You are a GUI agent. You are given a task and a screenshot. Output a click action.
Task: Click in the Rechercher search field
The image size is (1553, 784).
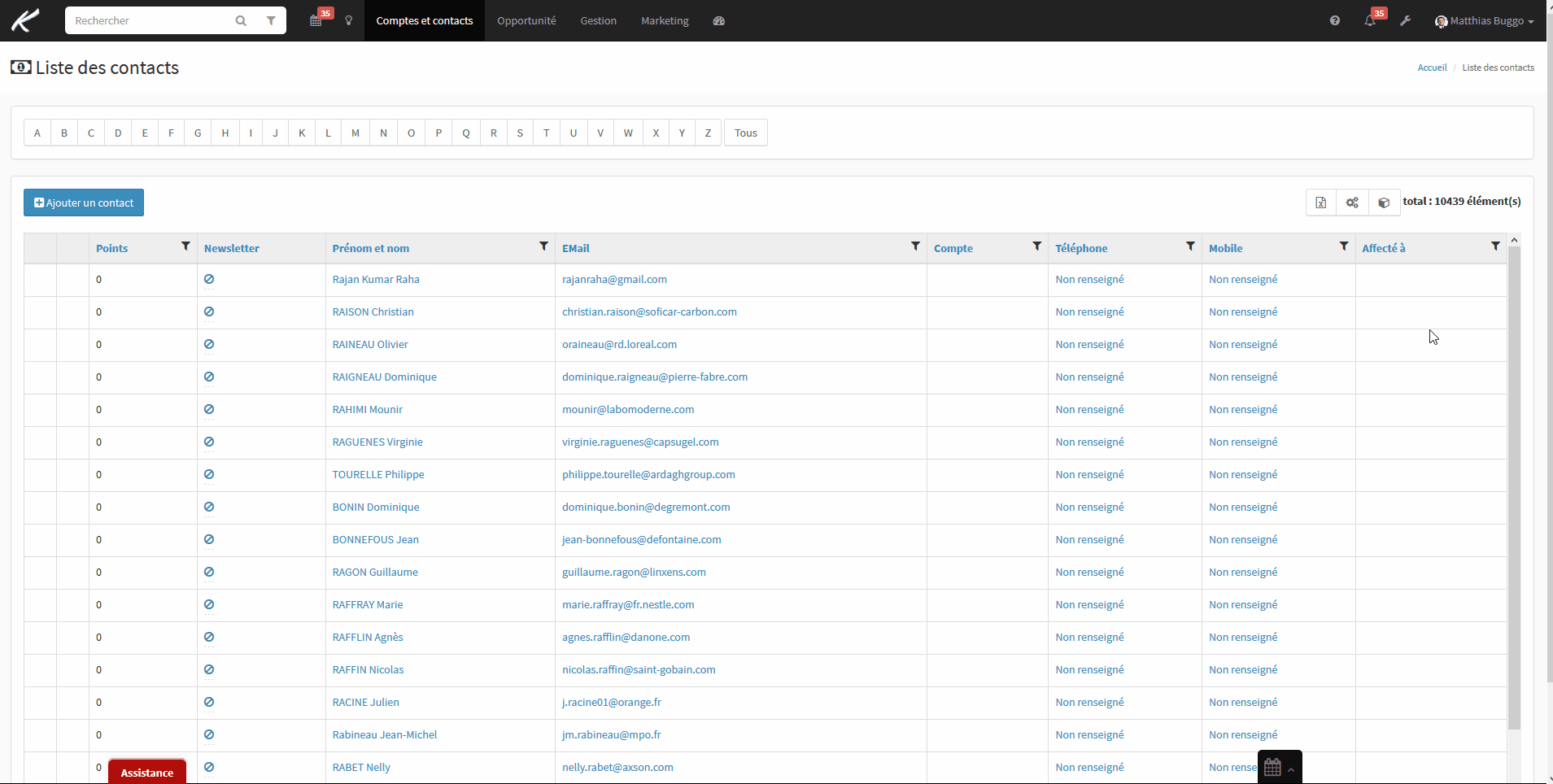coord(146,20)
